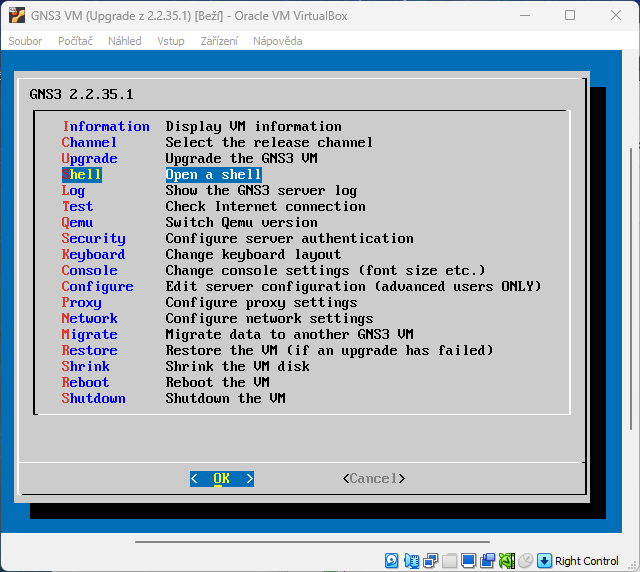Screen dimensions: 640x572
Task: Click 'Check Internet connection' description
Action: [x=265, y=207]
